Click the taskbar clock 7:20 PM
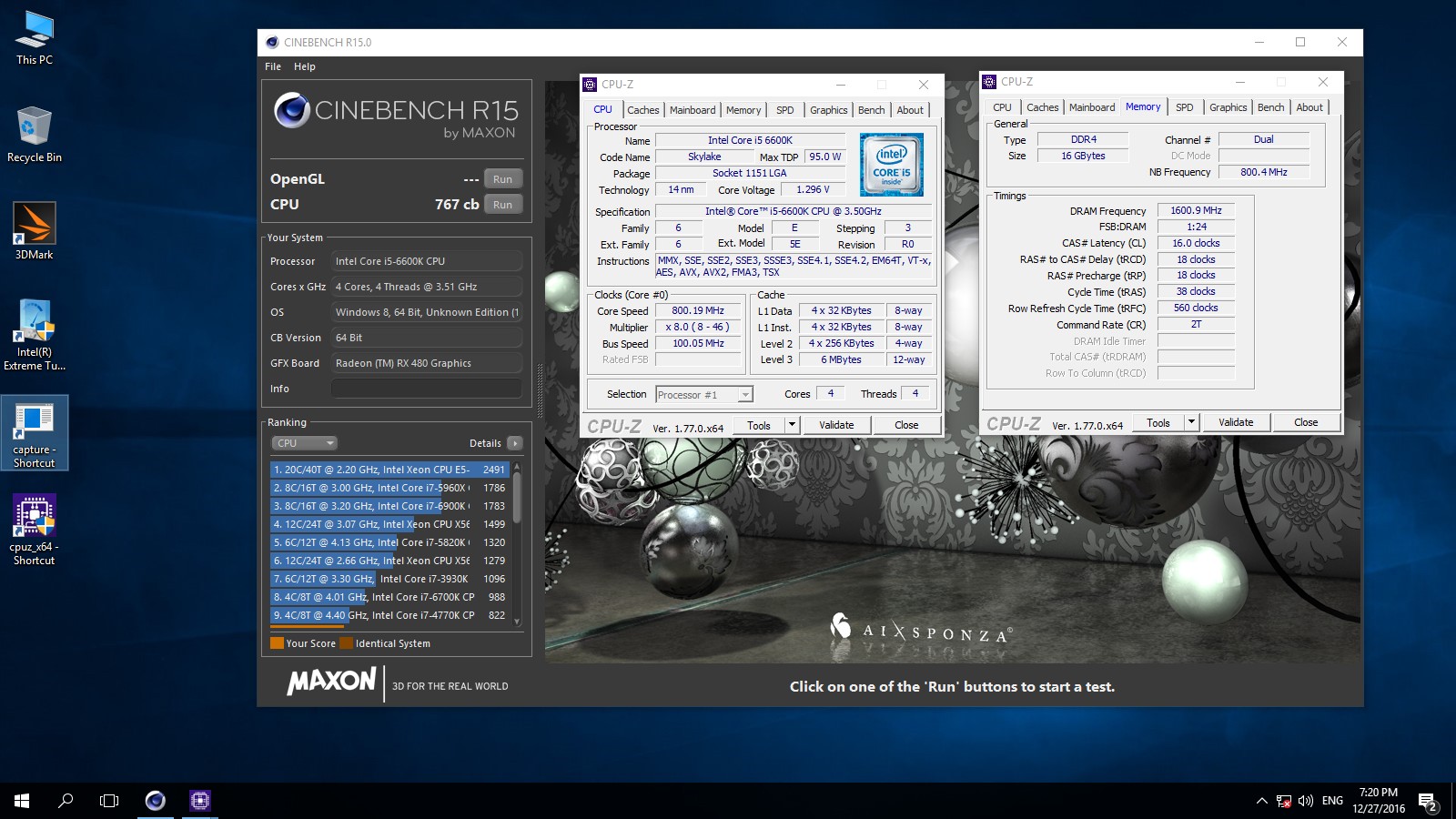1456x819 pixels. click(x=1379, y=801)
